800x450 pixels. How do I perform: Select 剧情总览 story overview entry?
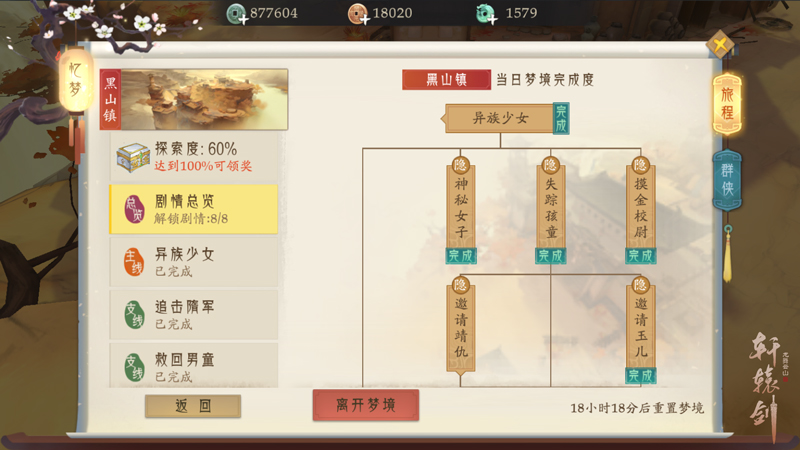pos(193,209)
